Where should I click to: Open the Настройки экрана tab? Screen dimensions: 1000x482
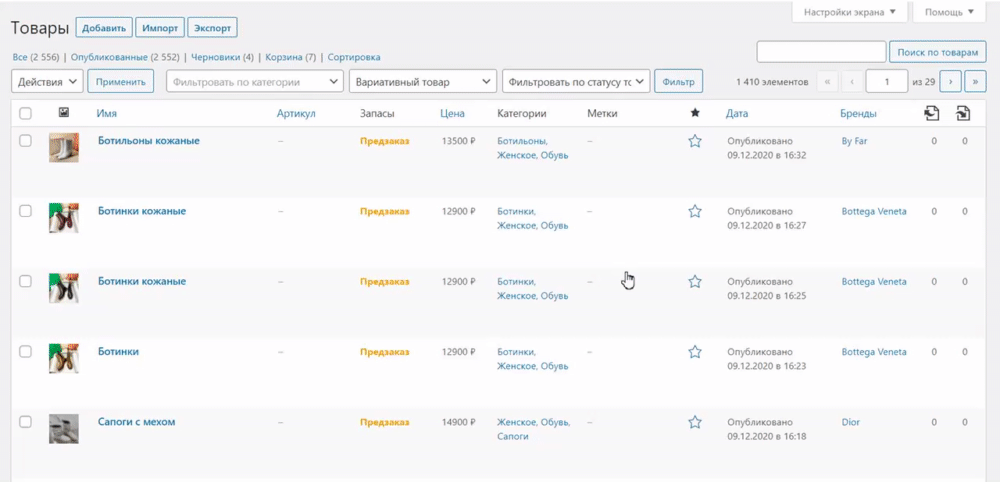click(849, 12)
